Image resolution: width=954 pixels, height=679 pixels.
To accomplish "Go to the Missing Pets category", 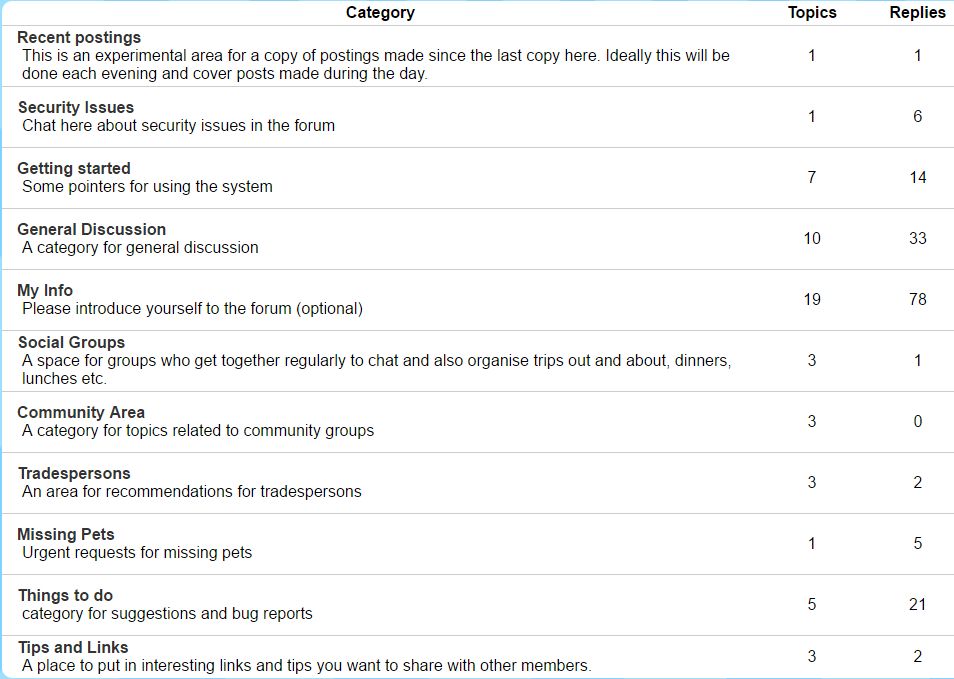I will [66, 534].
